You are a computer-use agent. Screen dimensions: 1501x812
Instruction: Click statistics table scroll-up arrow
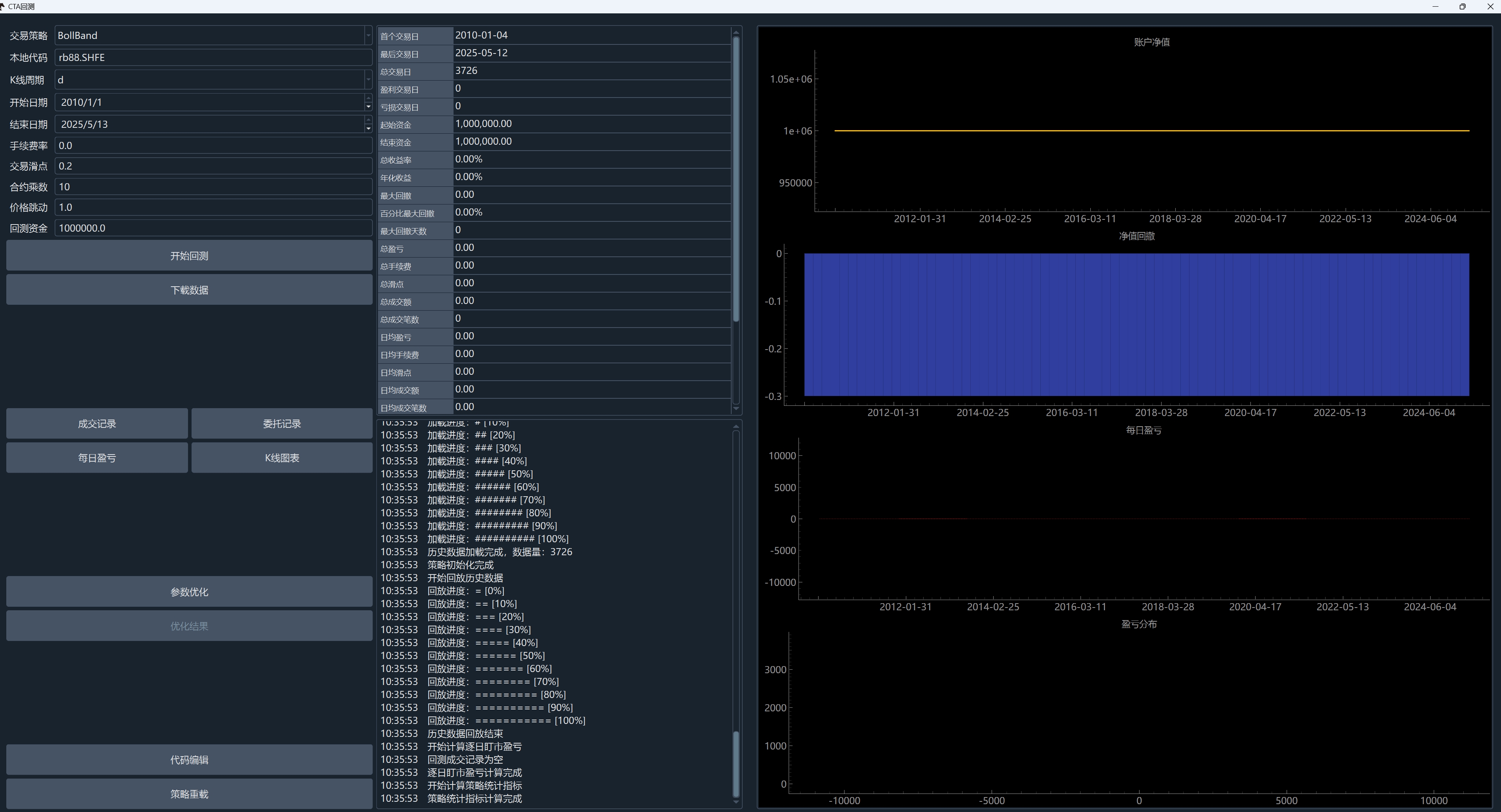(736, 32)
